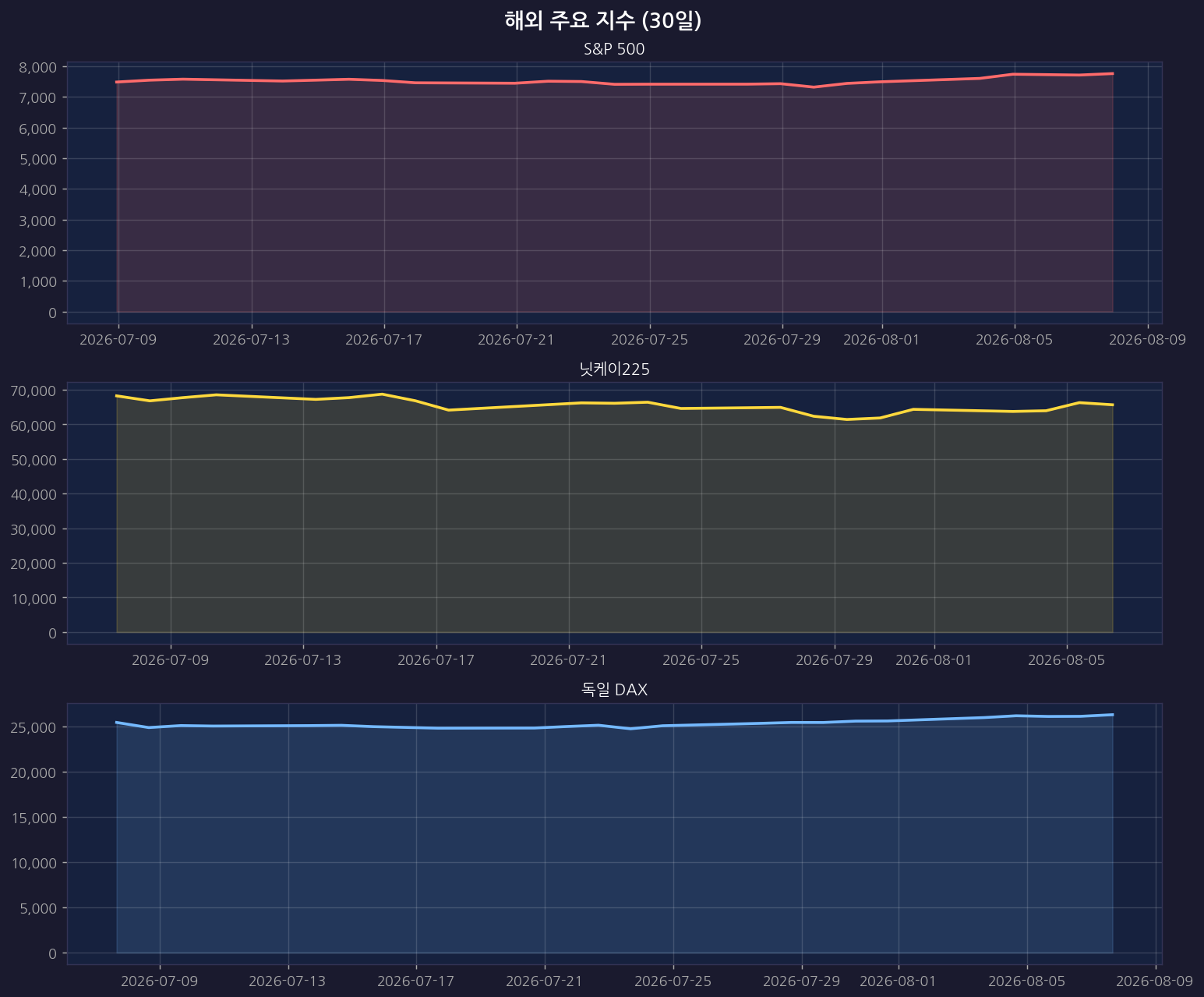Click 2026-07-21 date label under 닛케이225 chart
Screen dimensions: 1204x997
[x=569, y=659]
